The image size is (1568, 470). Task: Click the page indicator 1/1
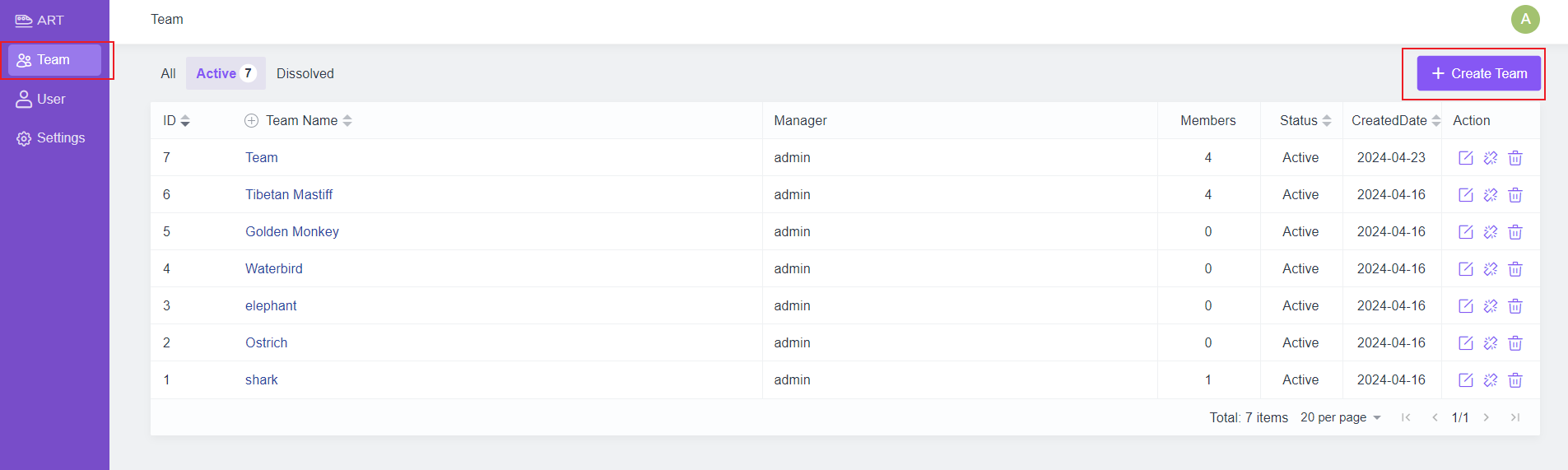point(1460,418)
